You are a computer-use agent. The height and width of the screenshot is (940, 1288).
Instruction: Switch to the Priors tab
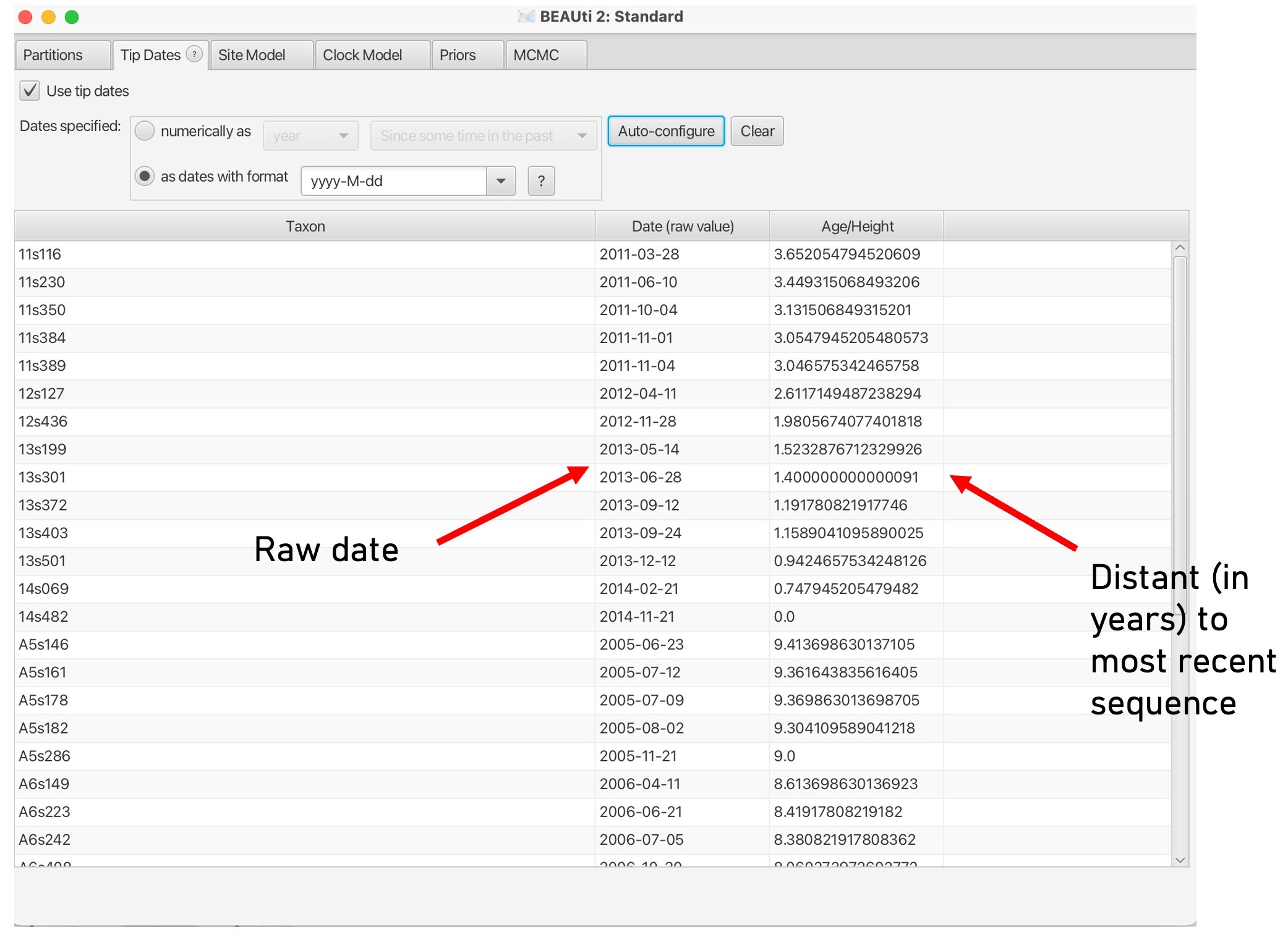(x=467, y=55)
